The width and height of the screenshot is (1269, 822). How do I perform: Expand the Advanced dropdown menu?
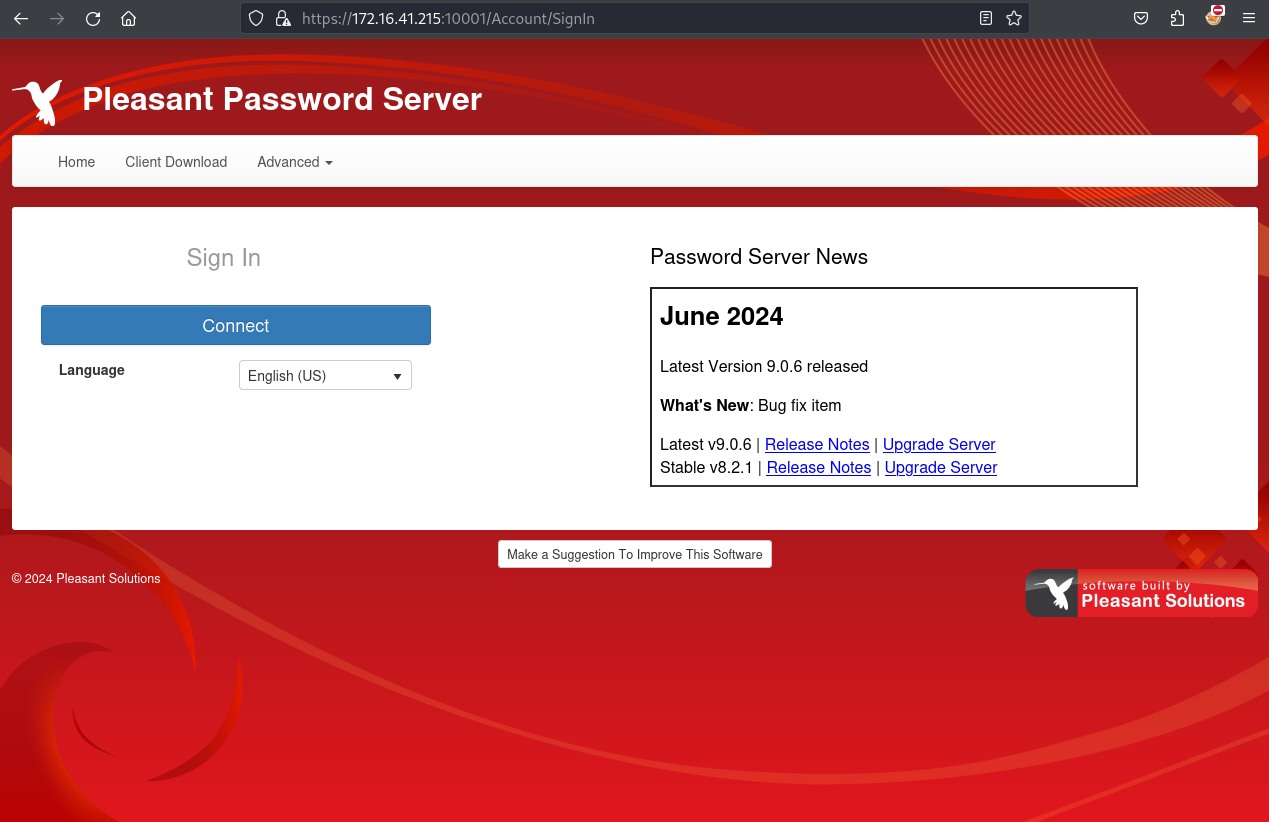click(x=295, y=162)
